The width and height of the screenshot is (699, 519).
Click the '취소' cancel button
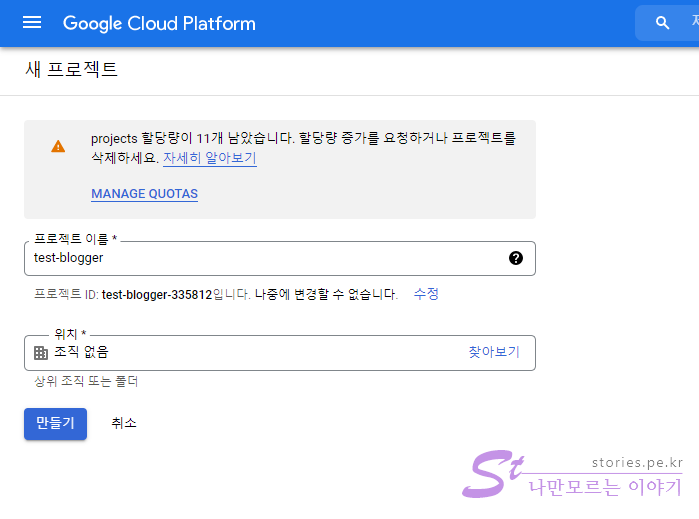[123, 423]
